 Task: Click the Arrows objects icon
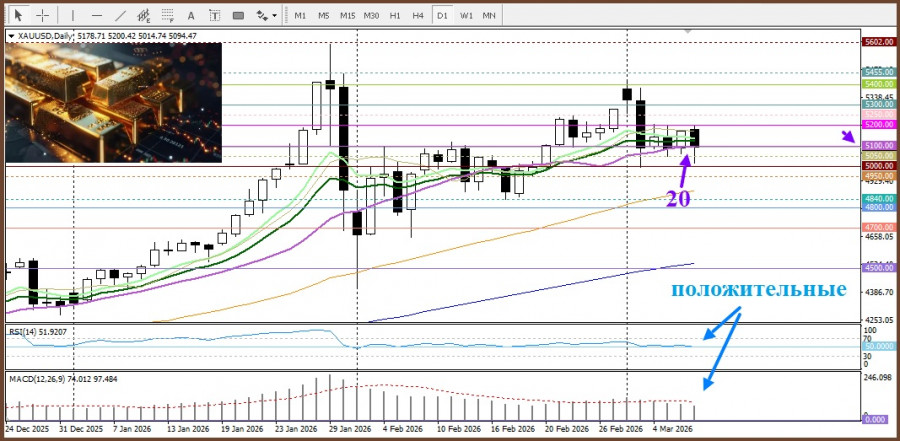262,15
